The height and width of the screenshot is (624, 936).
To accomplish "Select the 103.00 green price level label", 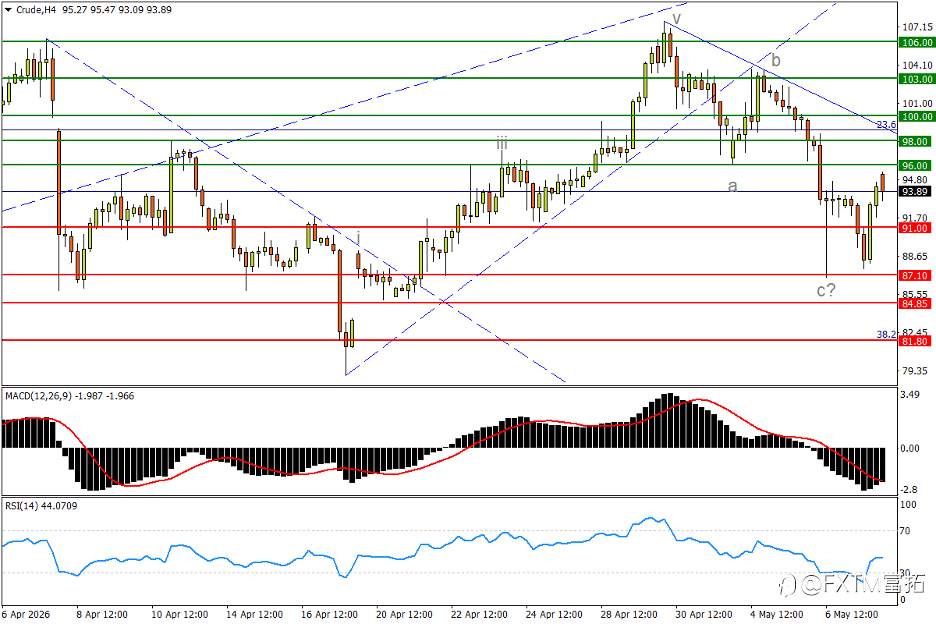I will [917, 79].
